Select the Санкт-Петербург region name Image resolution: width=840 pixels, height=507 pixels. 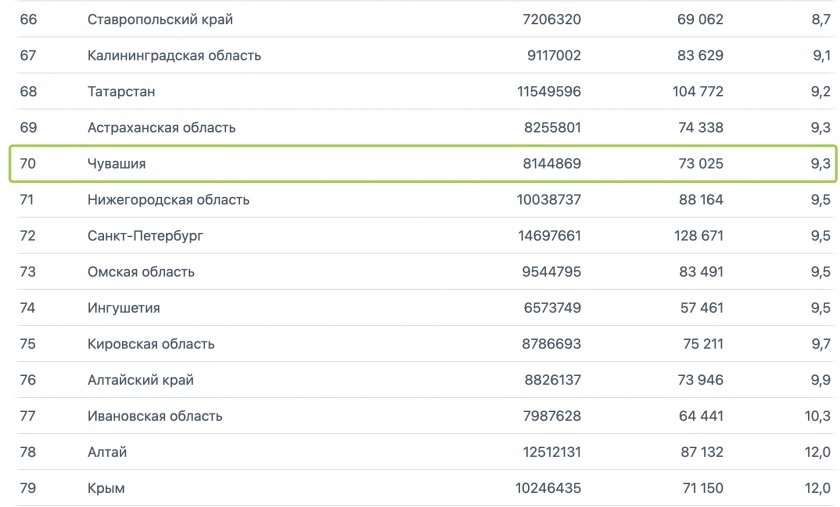tap(145, 236)
